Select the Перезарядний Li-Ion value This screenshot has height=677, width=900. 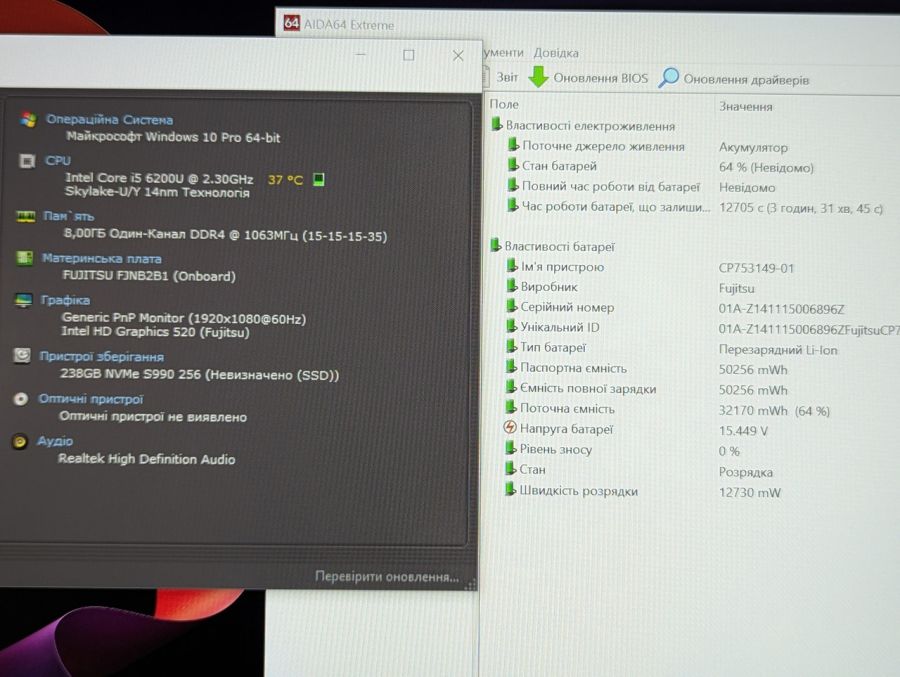point(778,350)
